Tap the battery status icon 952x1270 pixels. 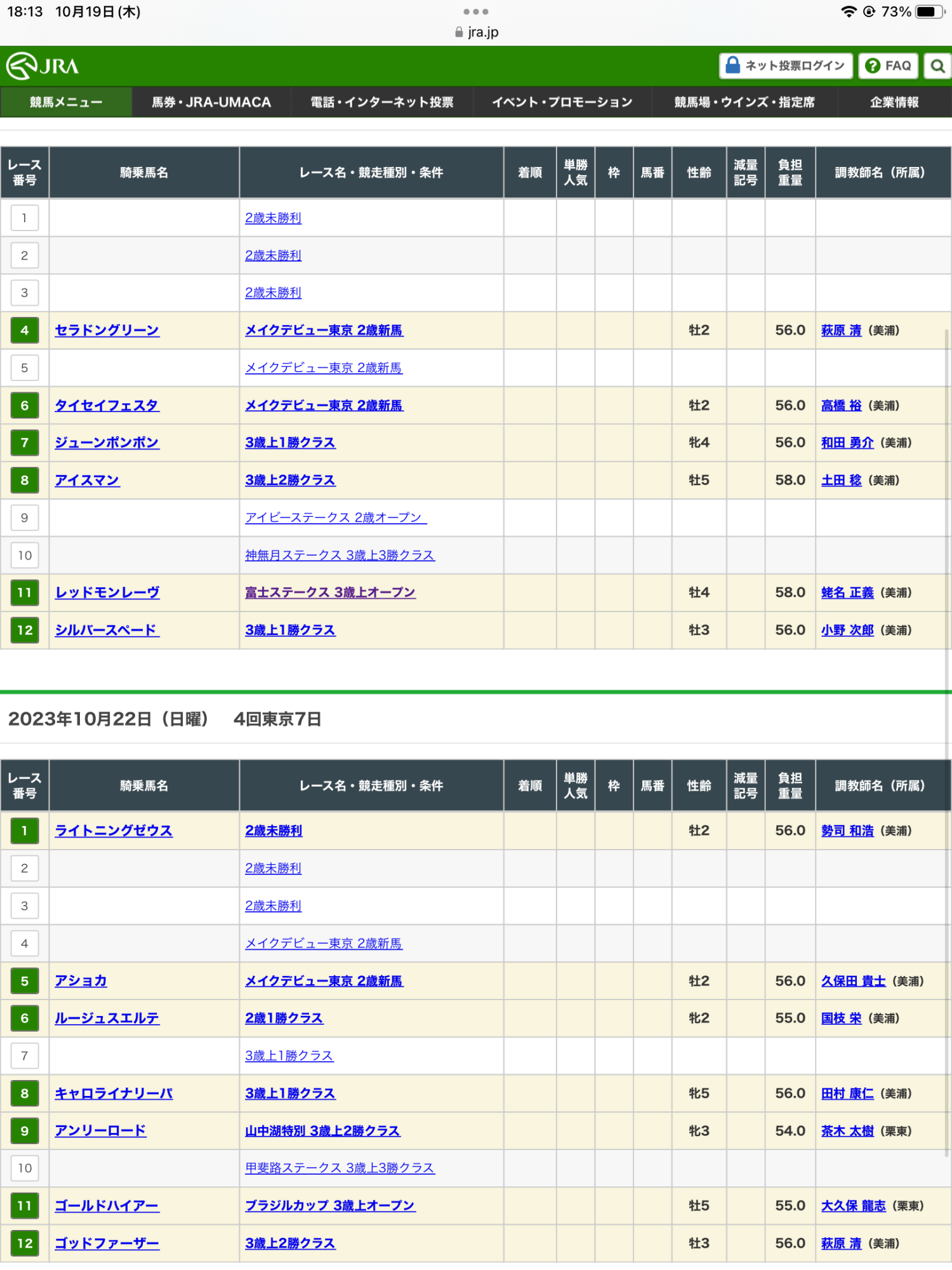click(x=930, y=11)
